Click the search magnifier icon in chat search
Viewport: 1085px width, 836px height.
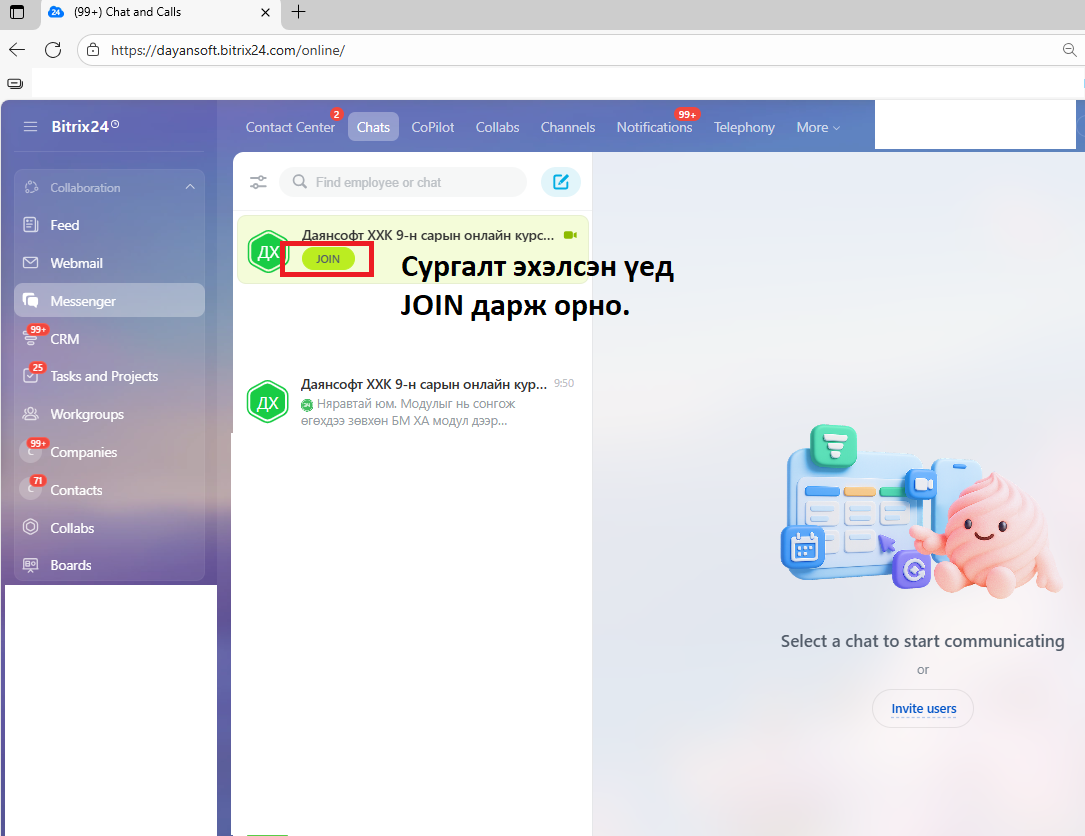(300, 181)
